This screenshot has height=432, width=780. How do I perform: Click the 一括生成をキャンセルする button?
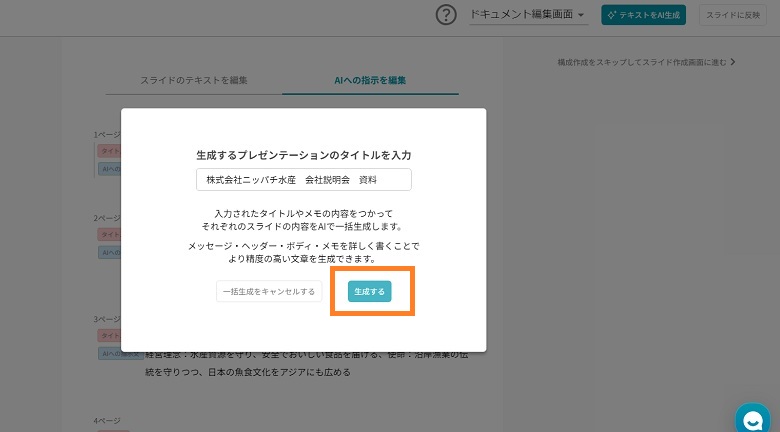click(269, 292)
